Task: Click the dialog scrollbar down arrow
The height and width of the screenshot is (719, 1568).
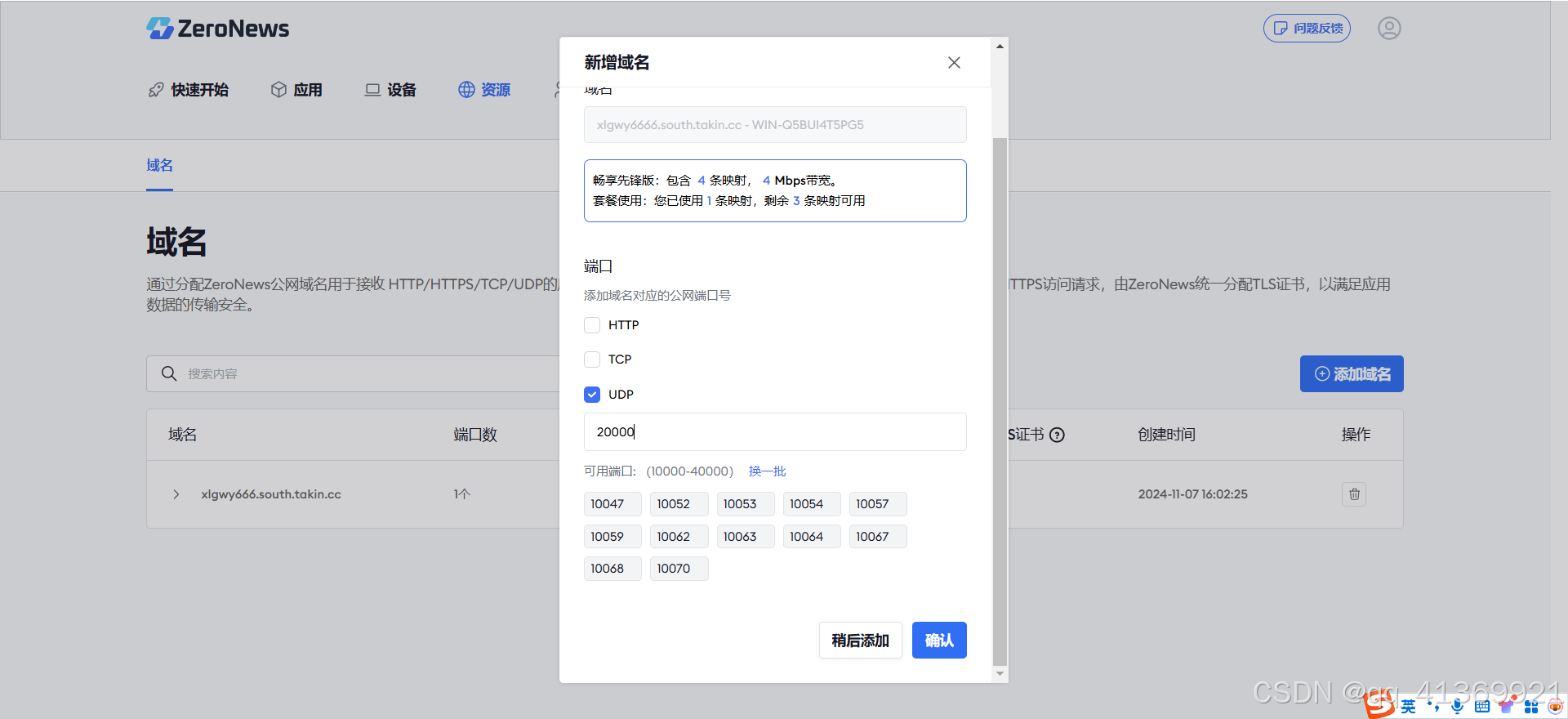Action: click(x=1000, y=674)
